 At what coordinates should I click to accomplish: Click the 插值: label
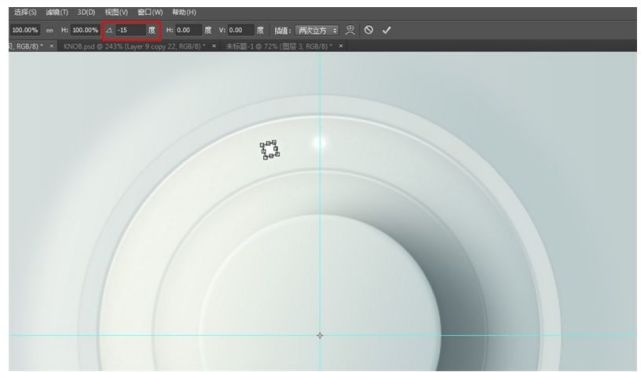click(283, 30)
